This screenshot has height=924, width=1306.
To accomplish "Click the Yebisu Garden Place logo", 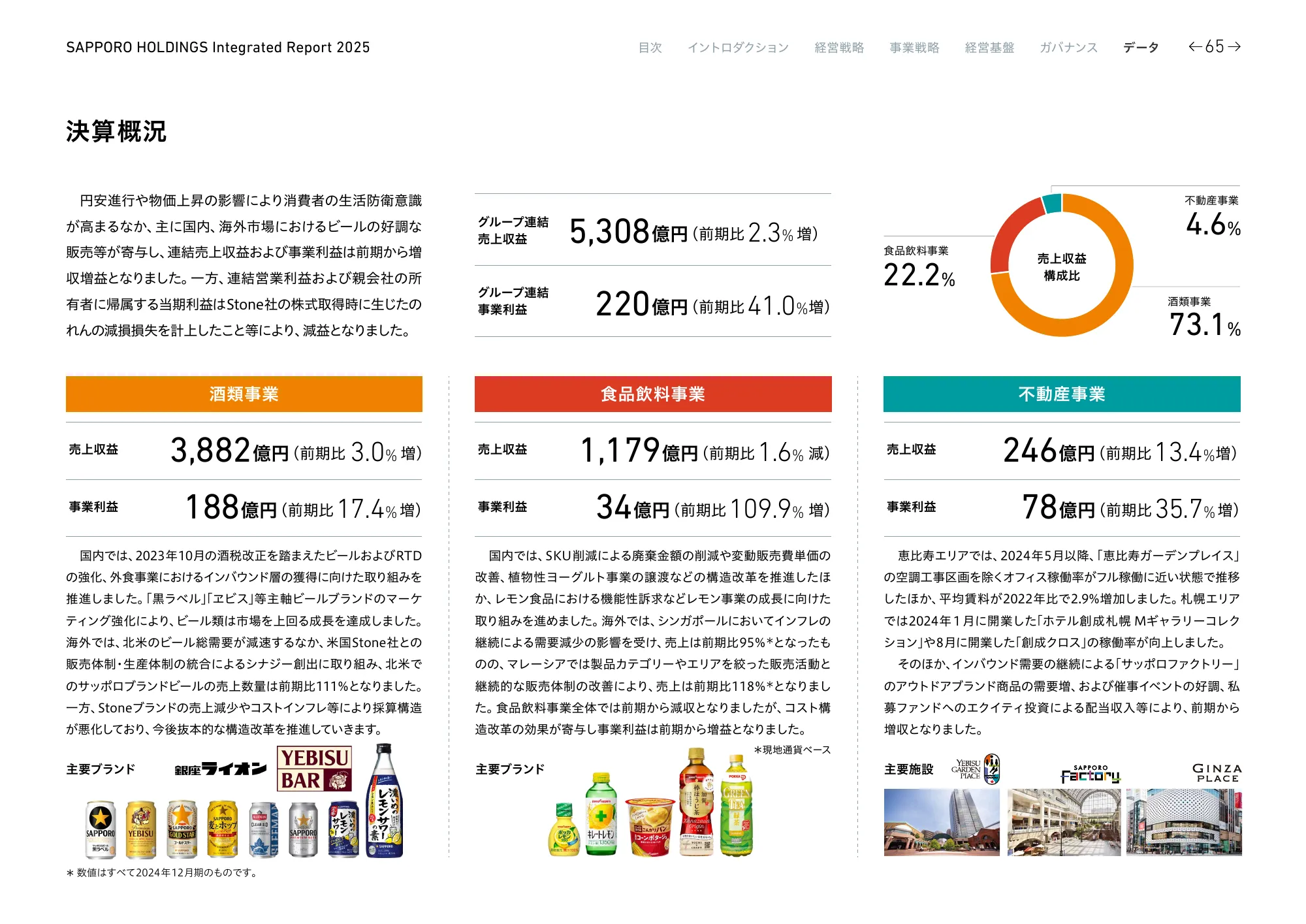I will tap(976, 769).
